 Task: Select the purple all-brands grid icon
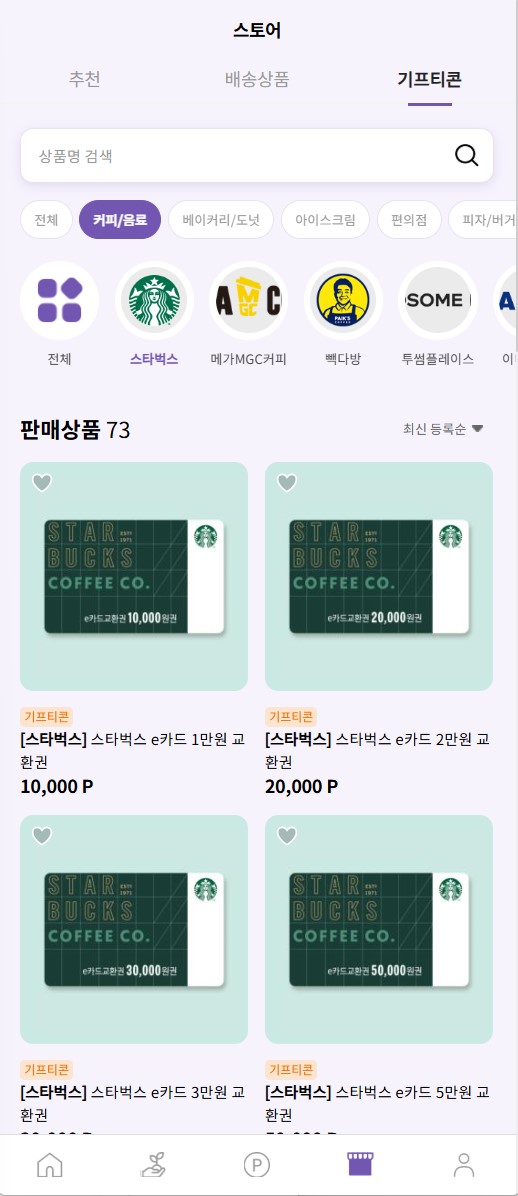coord(60,301)
